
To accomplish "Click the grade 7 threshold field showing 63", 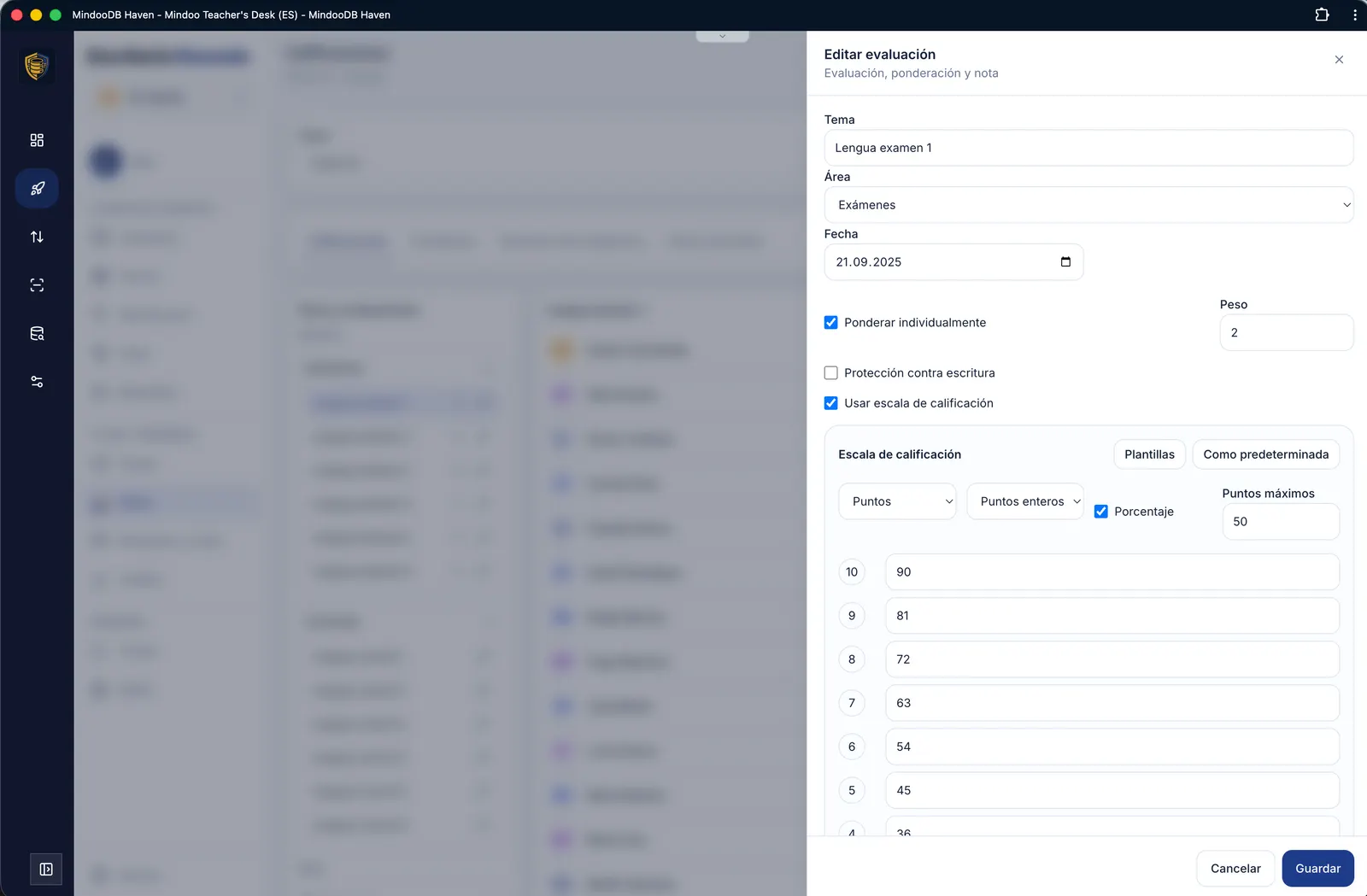I will click(1112, 703).
